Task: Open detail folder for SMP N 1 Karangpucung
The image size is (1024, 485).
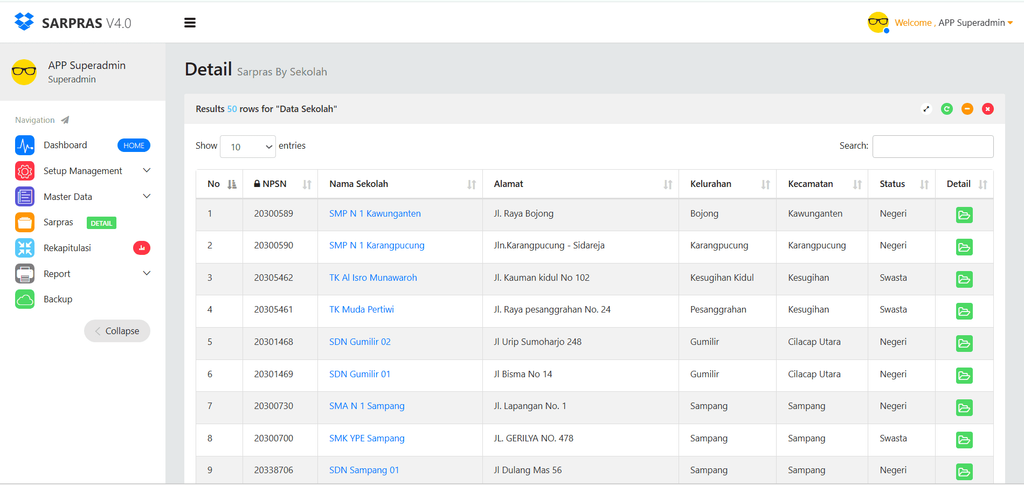Action: click(964, 247)
